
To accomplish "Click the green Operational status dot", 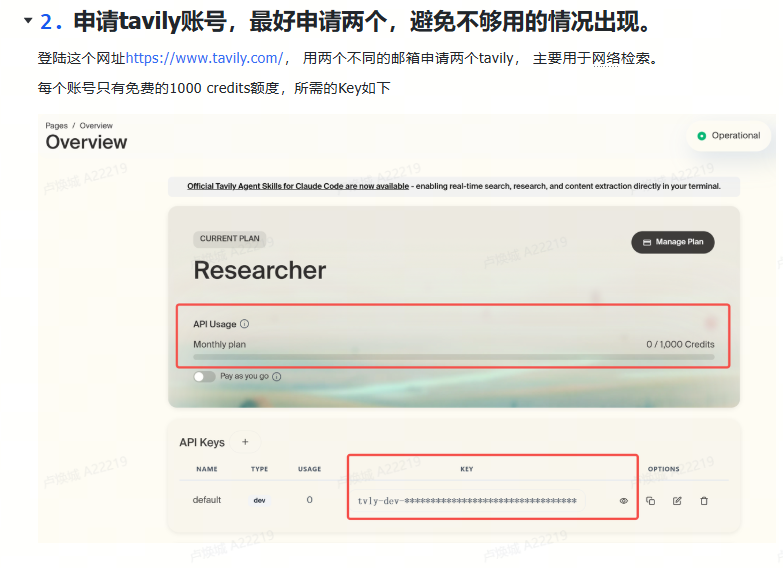I will tap(702, 136).
